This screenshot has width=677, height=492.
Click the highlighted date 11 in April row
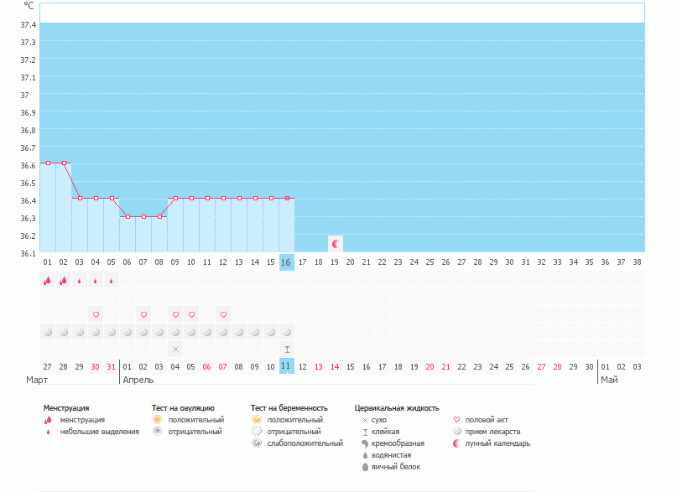286,366
